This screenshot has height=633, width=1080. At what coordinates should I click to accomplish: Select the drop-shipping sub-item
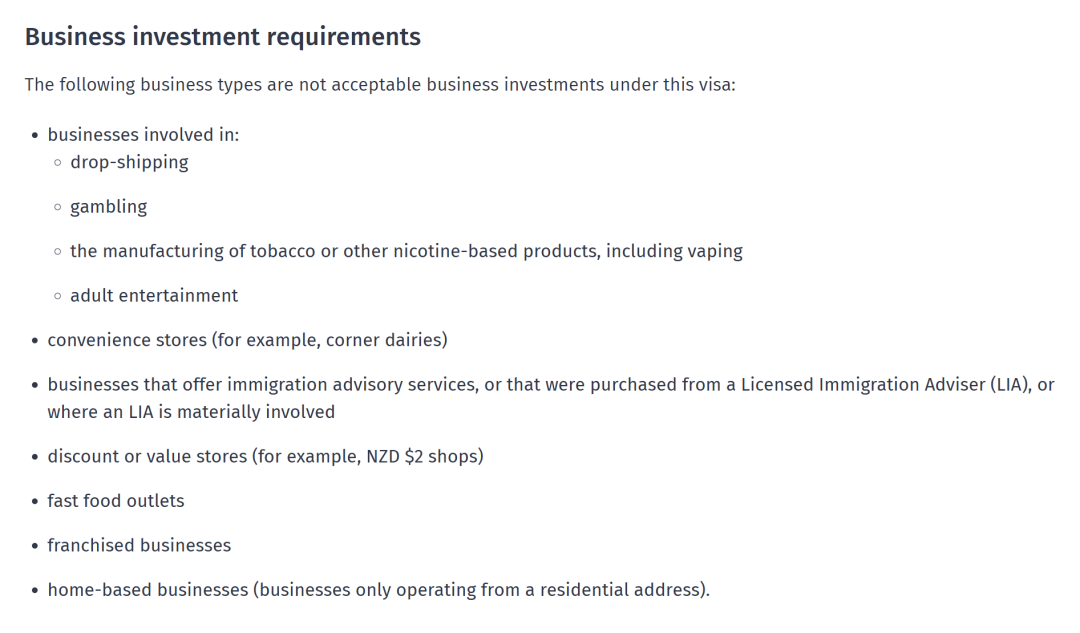point(129,163)
